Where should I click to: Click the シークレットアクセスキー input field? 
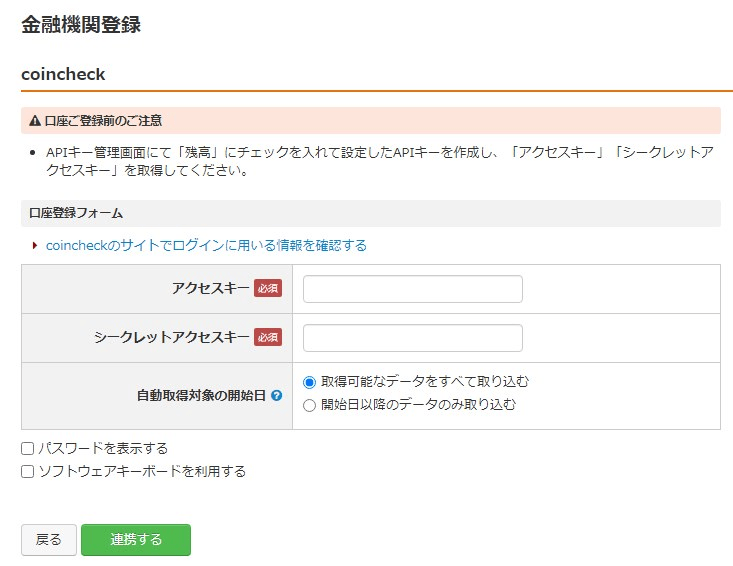[x=413, y=338]
